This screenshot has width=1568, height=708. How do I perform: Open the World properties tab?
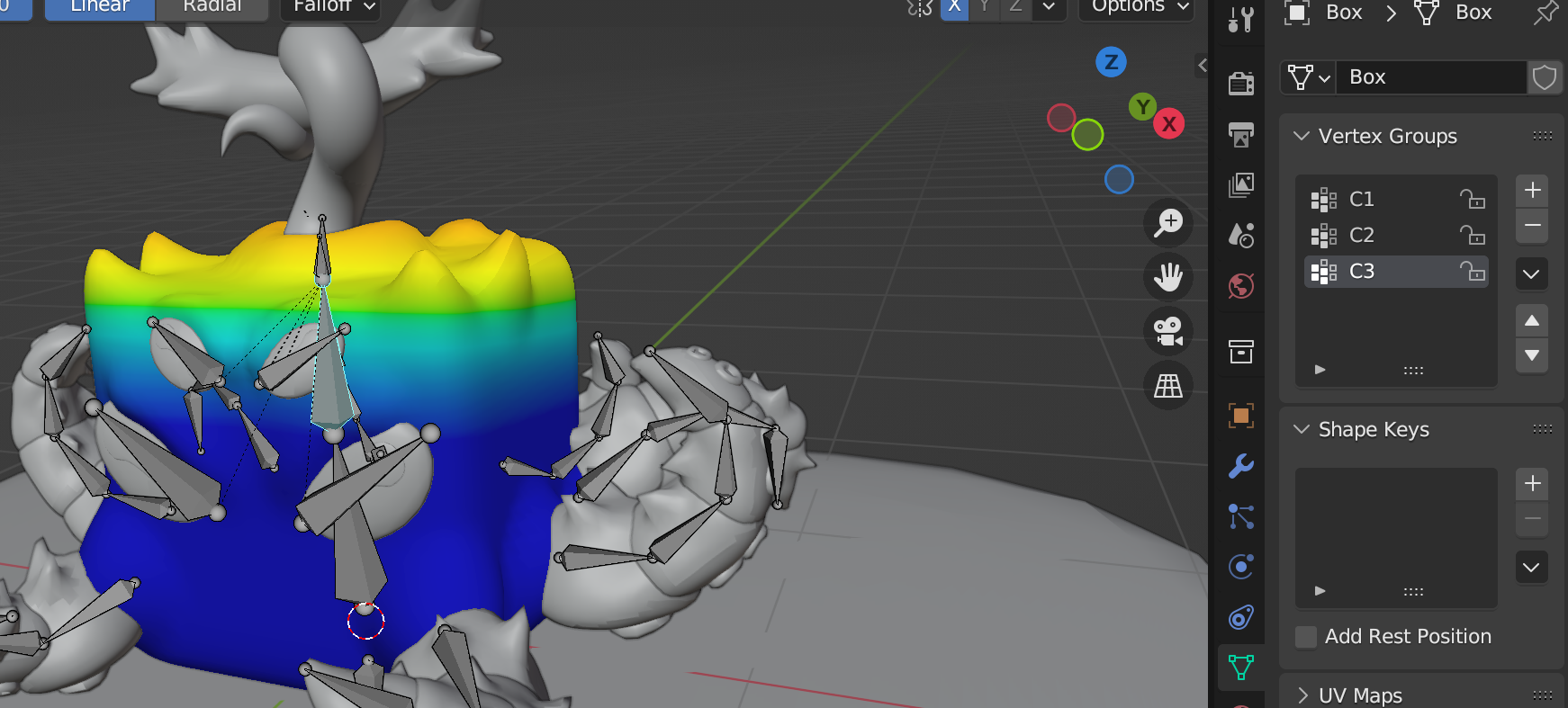pyautogui.click(x=1241, y=287)
